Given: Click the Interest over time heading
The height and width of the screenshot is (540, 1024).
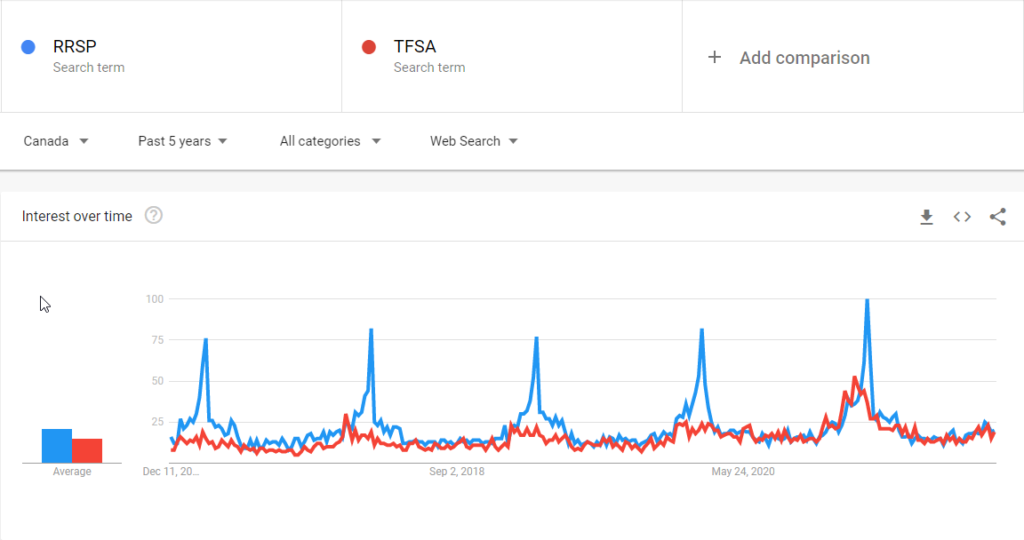Looking at the screenshot, I should point(77,216).
